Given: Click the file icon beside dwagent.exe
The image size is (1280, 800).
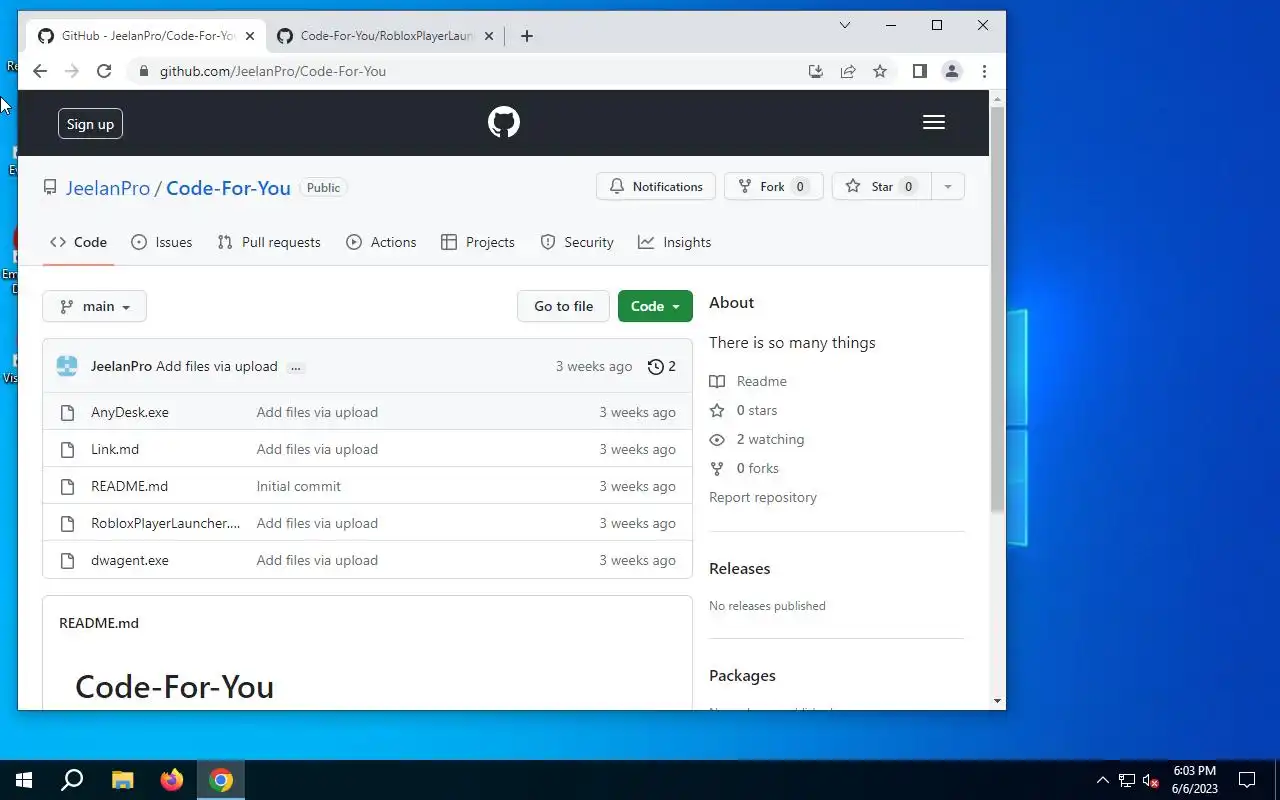Looking at the screenshot, I should [x=67, y=560].
